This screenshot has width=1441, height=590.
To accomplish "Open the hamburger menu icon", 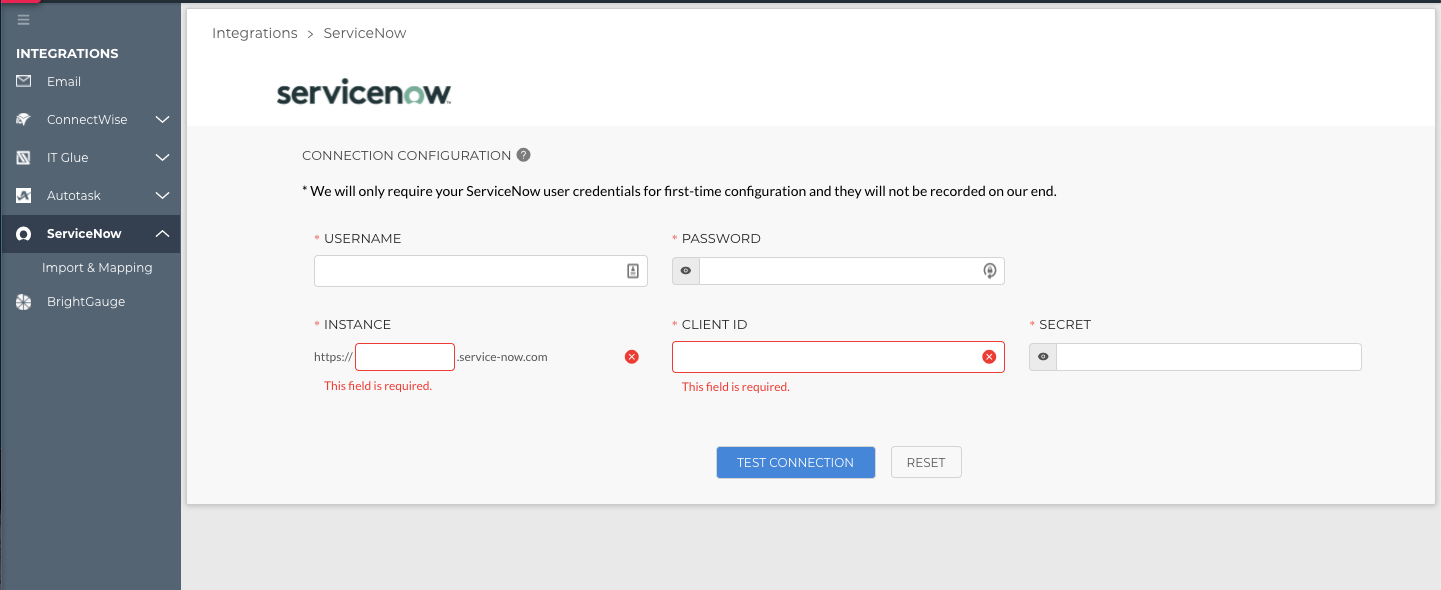I will tap(23, 20).
